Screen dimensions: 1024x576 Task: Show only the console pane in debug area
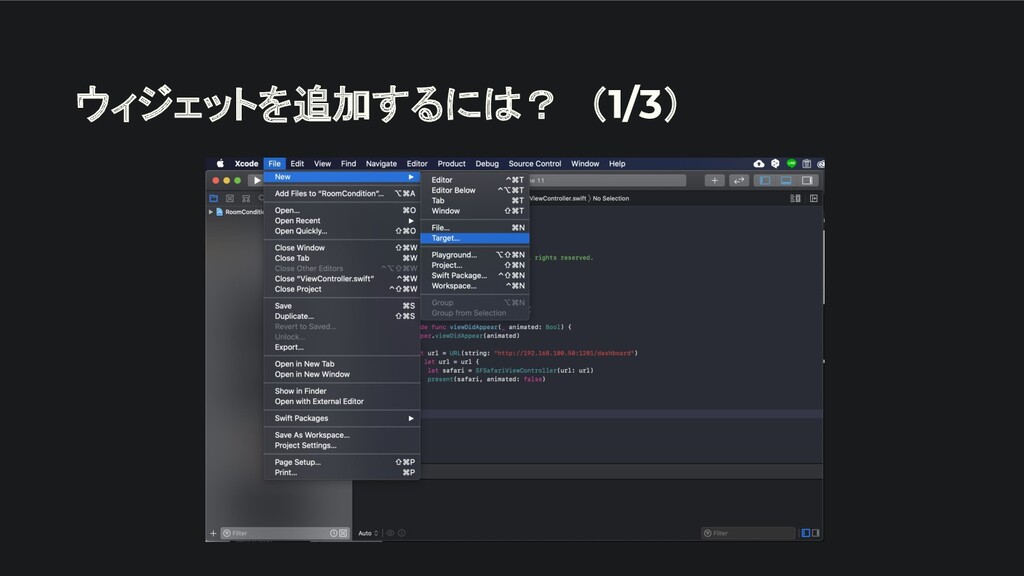click(815, 533)
